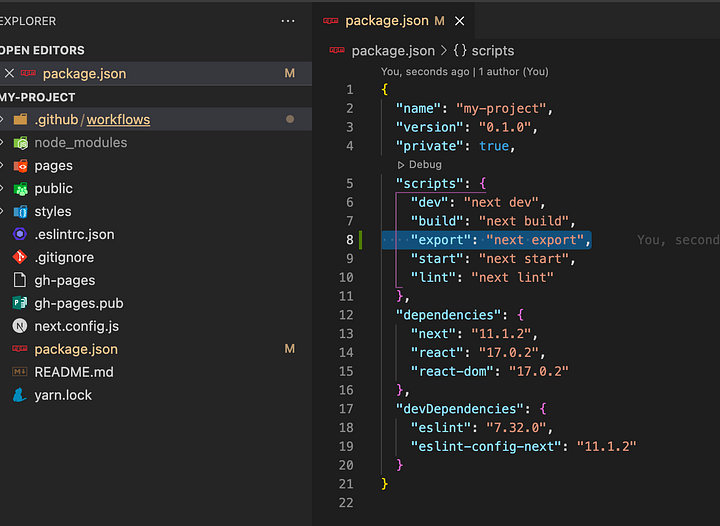Click the gh-pages.pub publisher icon
Image resolution: width=720 pixels, height=526 pixels.
20,303
